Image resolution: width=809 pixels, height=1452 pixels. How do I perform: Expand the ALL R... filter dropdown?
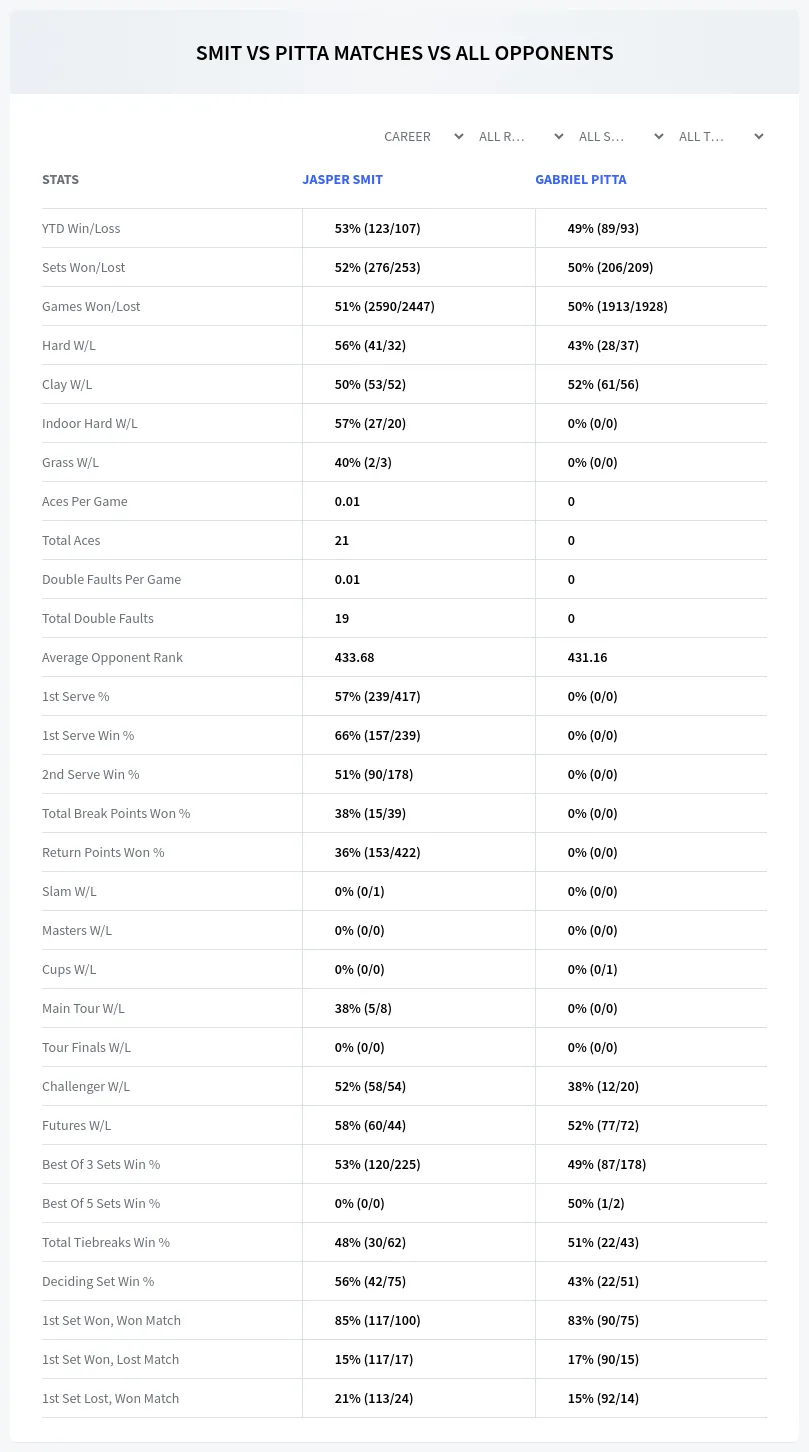tap(521, 136)
